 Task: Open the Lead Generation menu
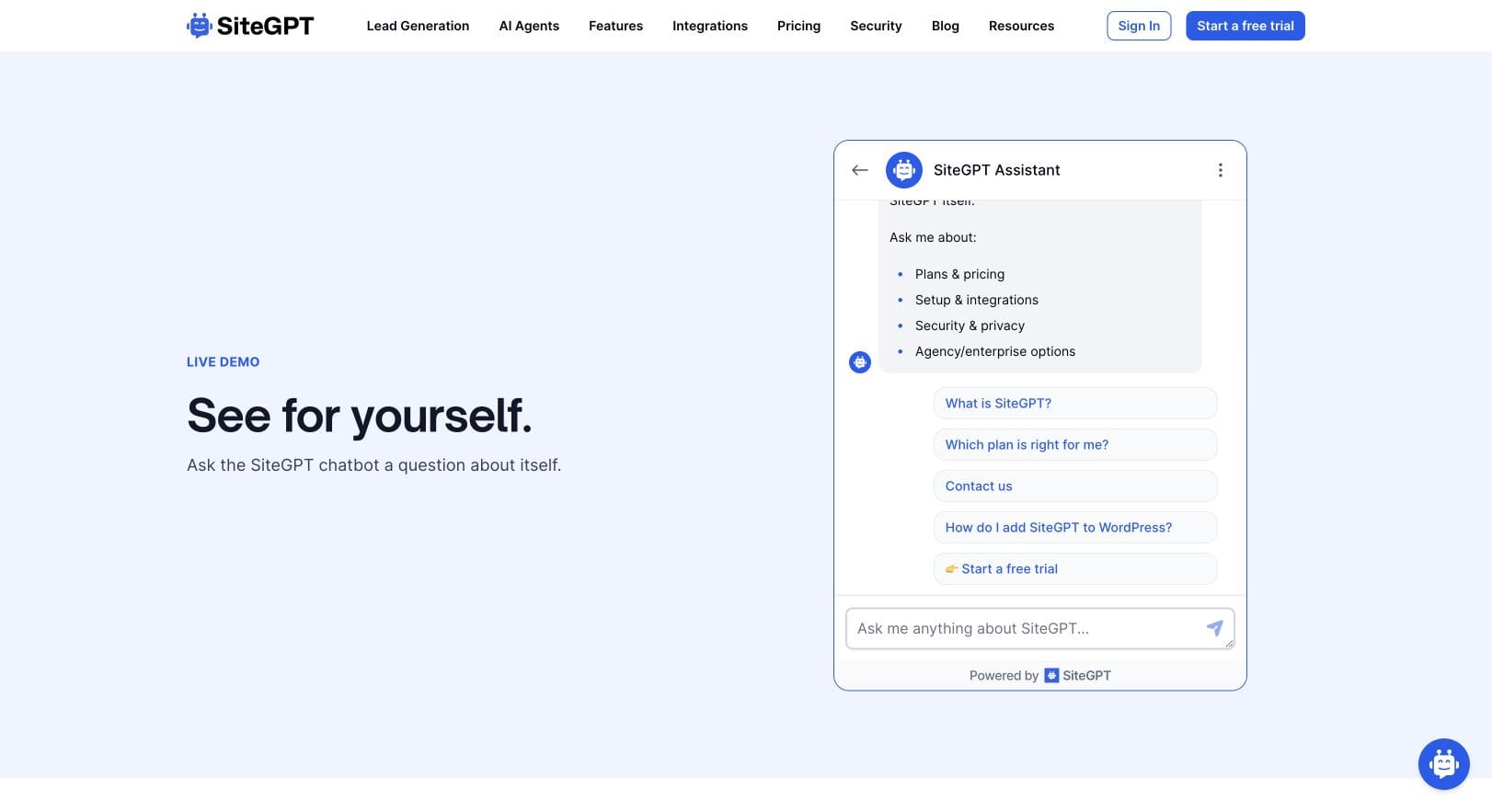coord(418,26)
